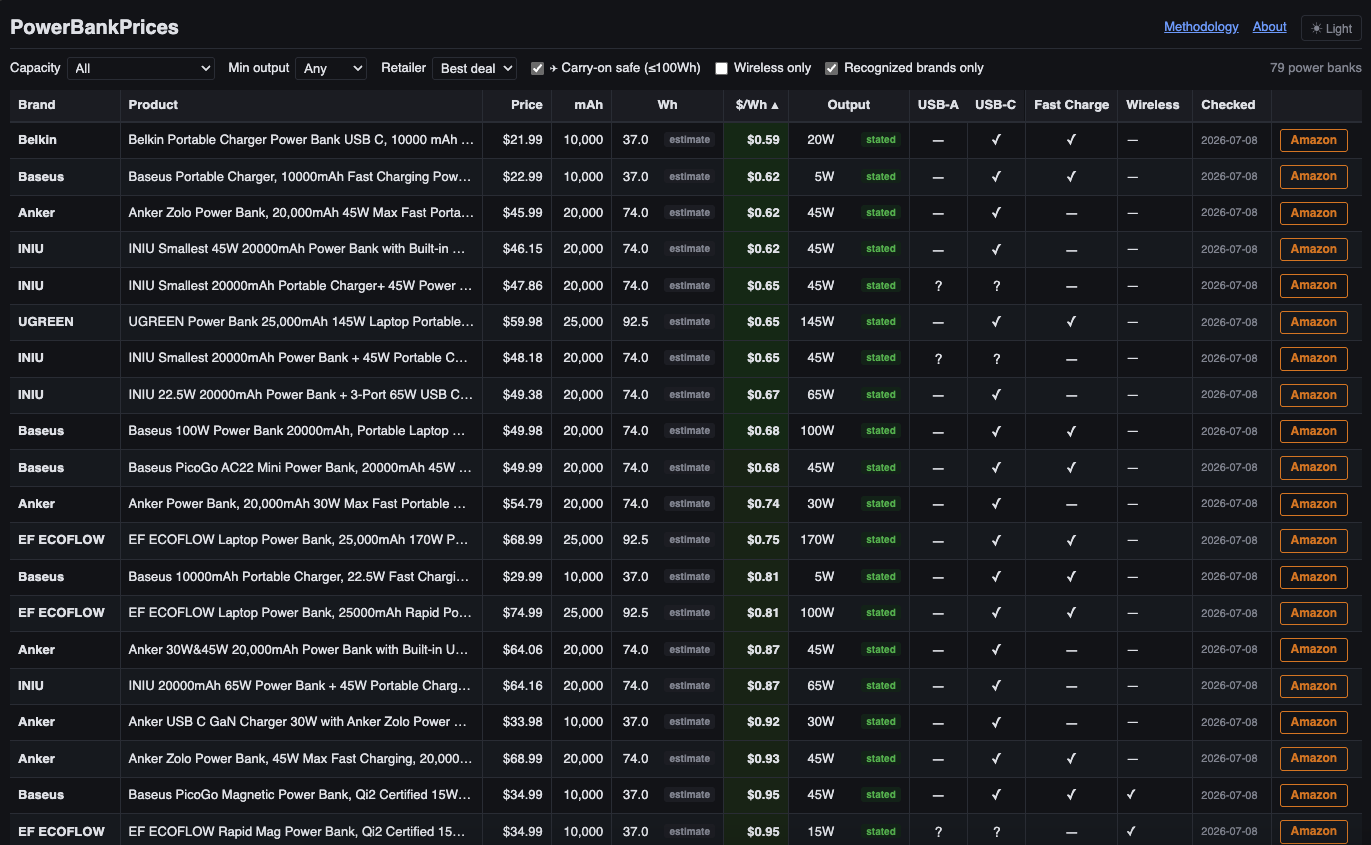
Task: Switch to Light theme
Action: point(1331,28)
